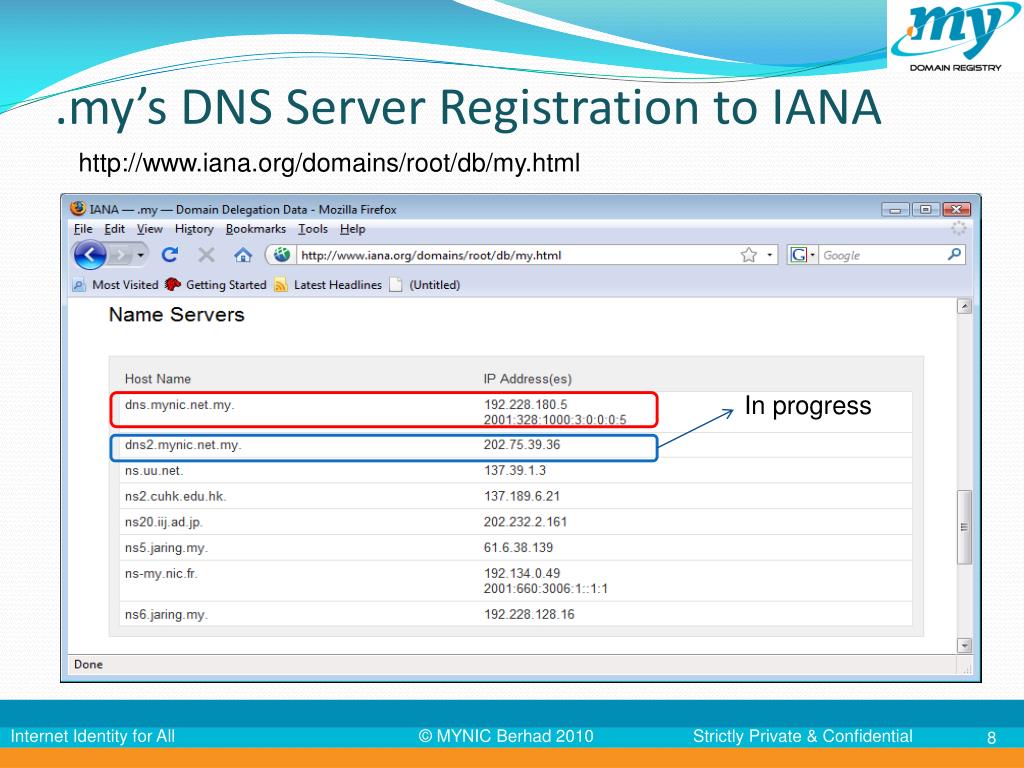This screenshot has width=1024, height=768.
Task: Open the Help menu
Action: (353, 229)
